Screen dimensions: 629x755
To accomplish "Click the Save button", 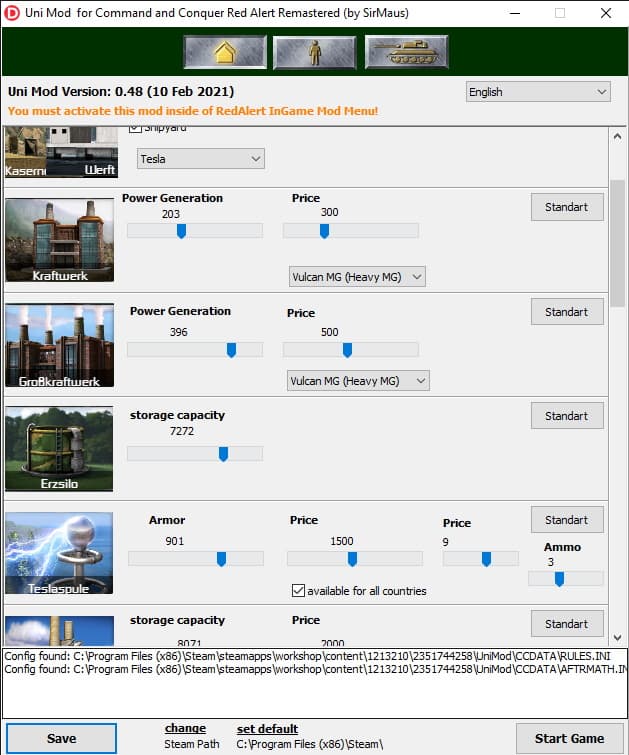I will click(x=62, y=739).
